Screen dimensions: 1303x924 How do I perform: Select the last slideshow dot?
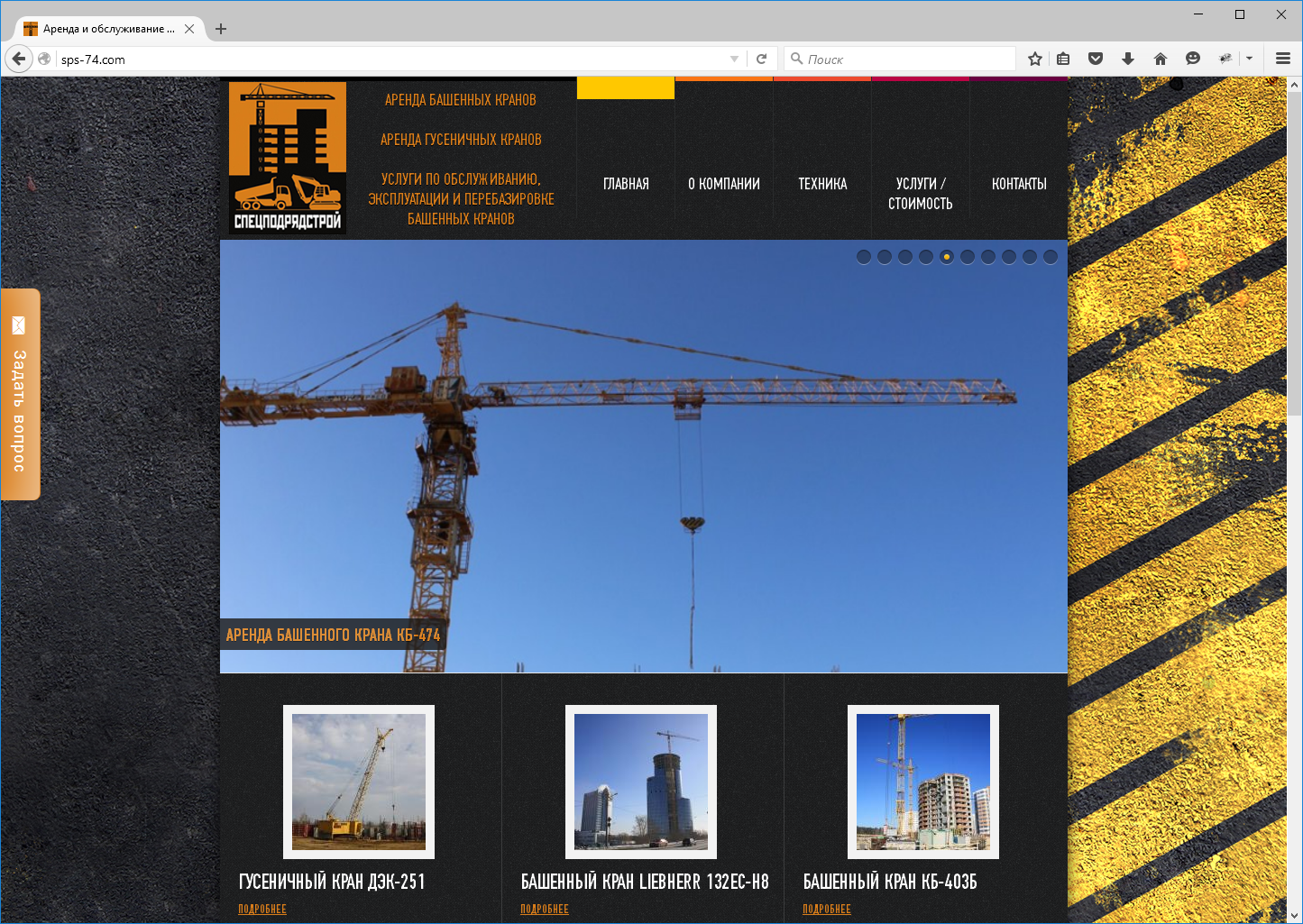[1051, 257]
